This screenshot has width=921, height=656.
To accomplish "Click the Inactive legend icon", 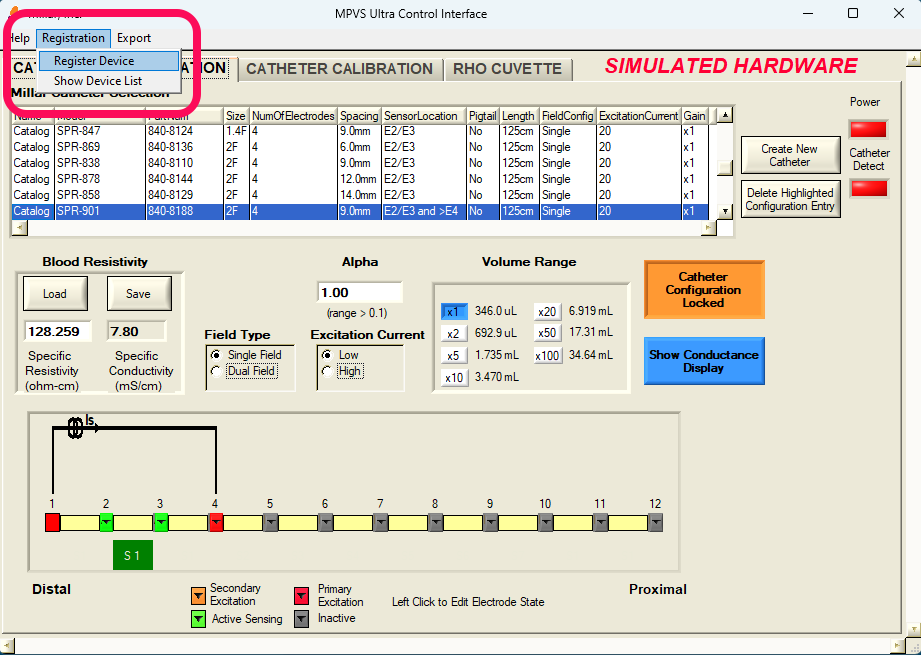I will 301,618.
